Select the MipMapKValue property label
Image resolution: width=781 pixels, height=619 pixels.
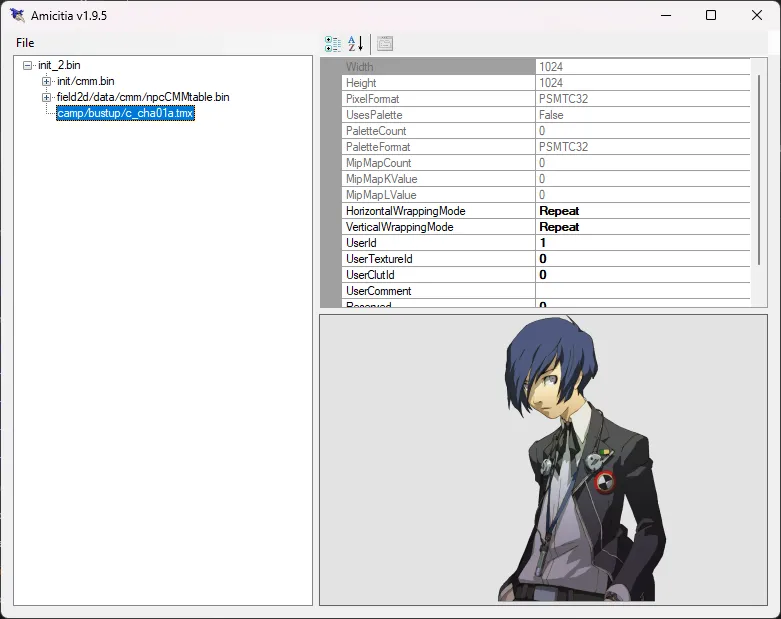click(382, 178)
